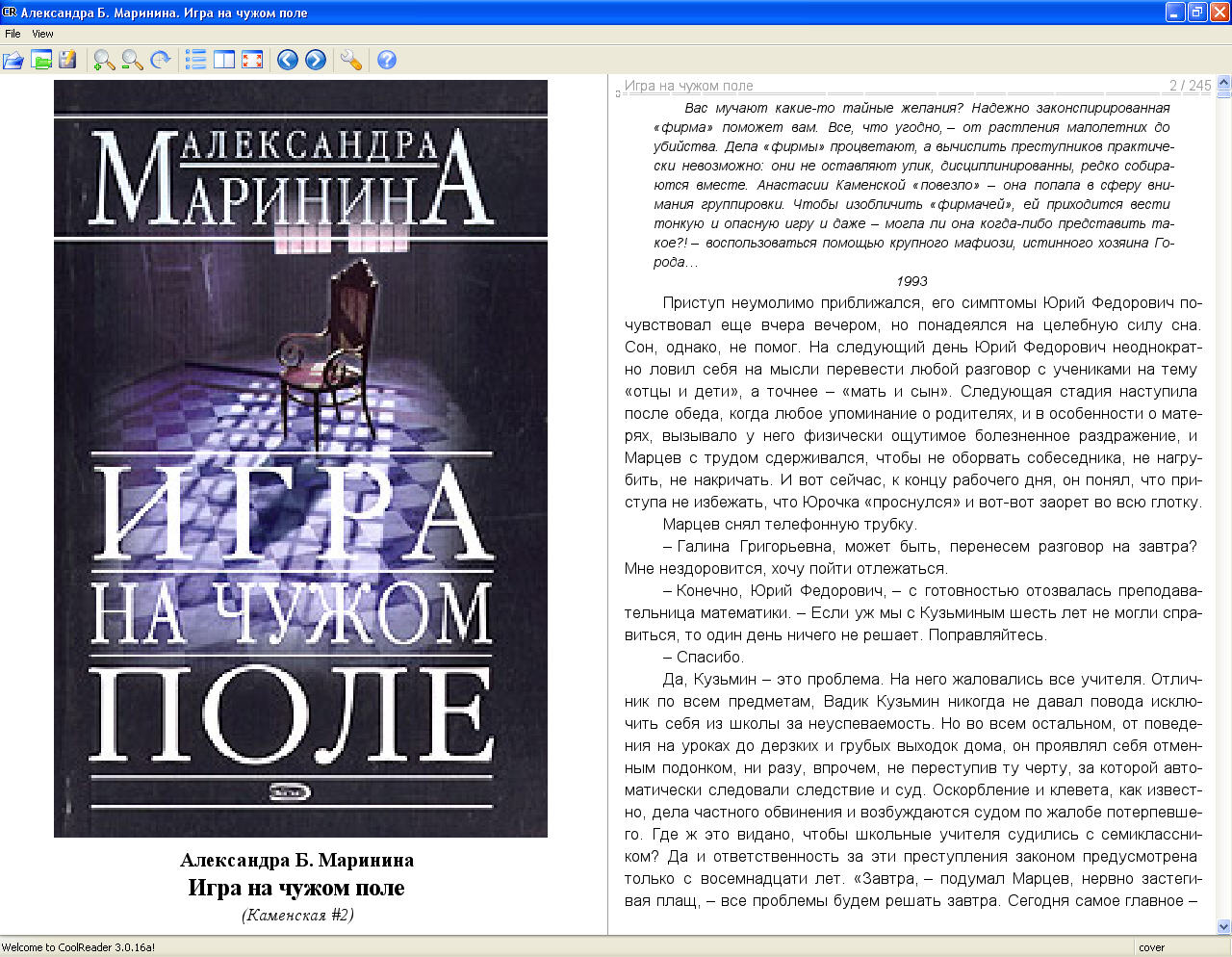Open recent books list icon

point(41,60)
